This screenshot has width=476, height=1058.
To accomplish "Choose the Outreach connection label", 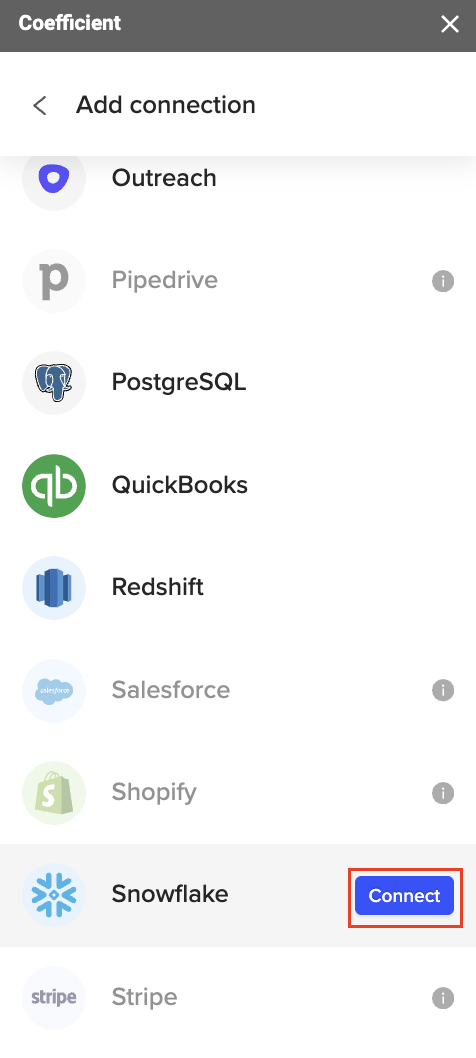I will pos(164,178).
